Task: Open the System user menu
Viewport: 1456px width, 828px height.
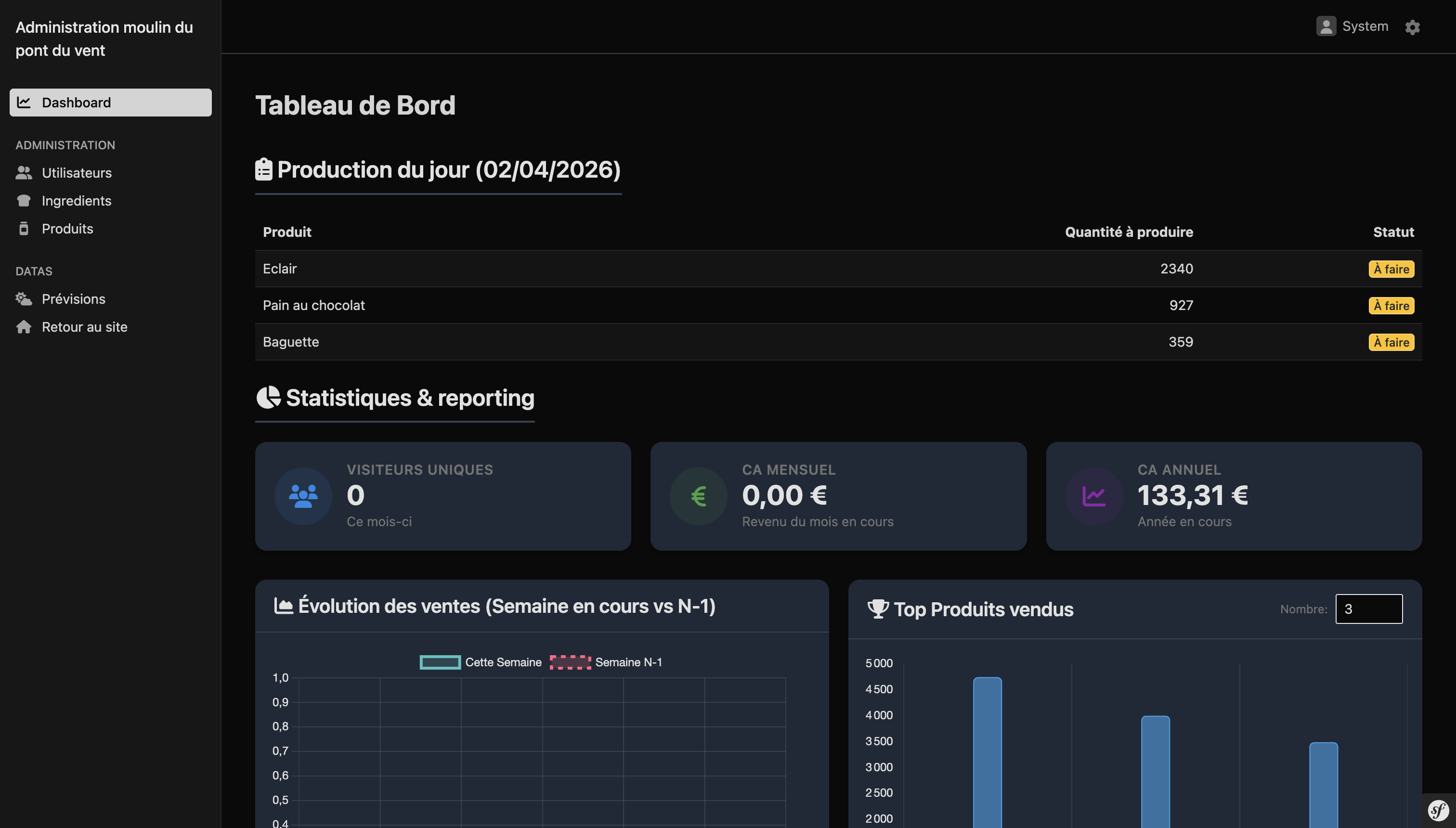Action: (x=1352, y=26)
